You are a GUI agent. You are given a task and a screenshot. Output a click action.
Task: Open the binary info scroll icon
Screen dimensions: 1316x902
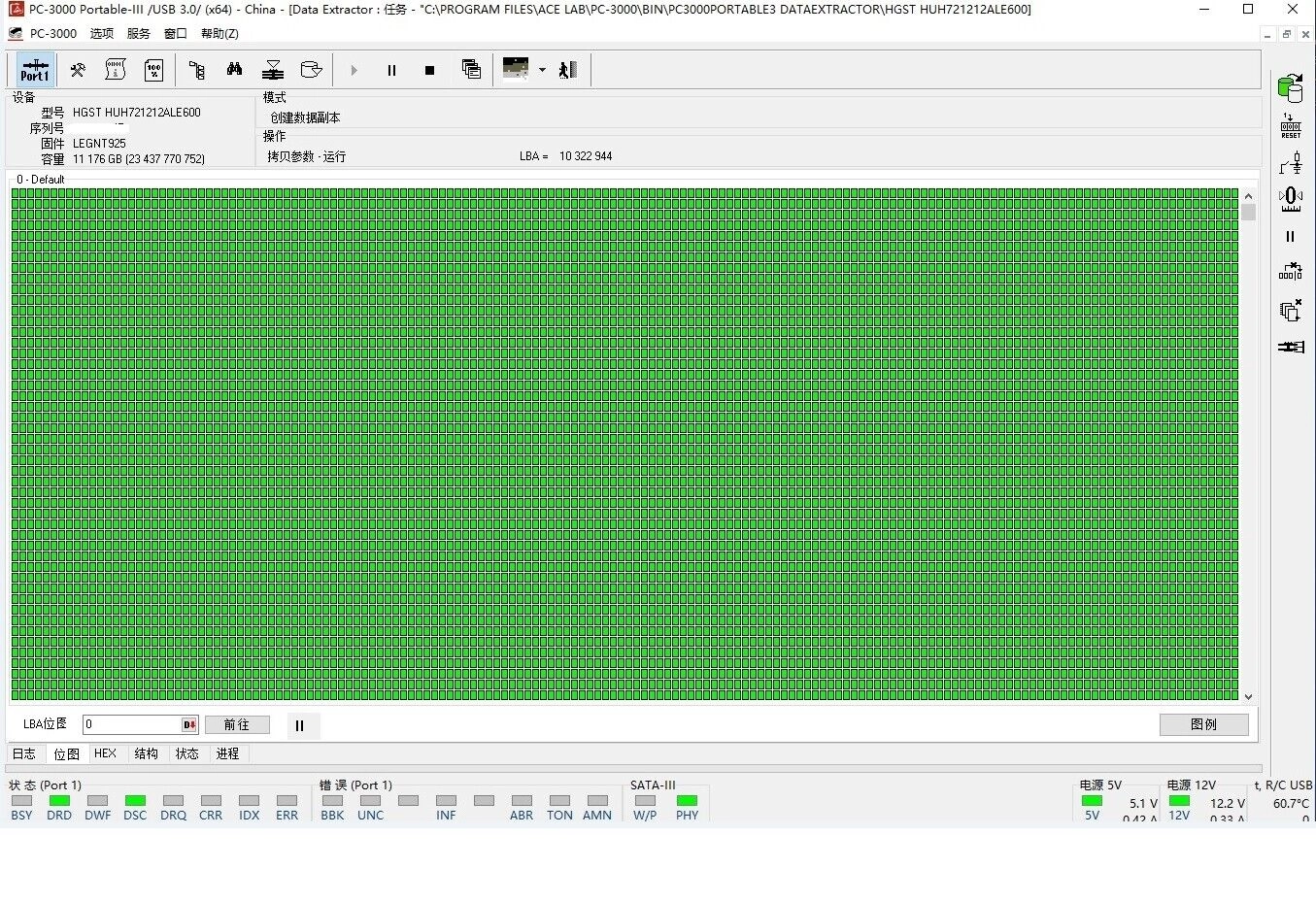coord(116,70)
